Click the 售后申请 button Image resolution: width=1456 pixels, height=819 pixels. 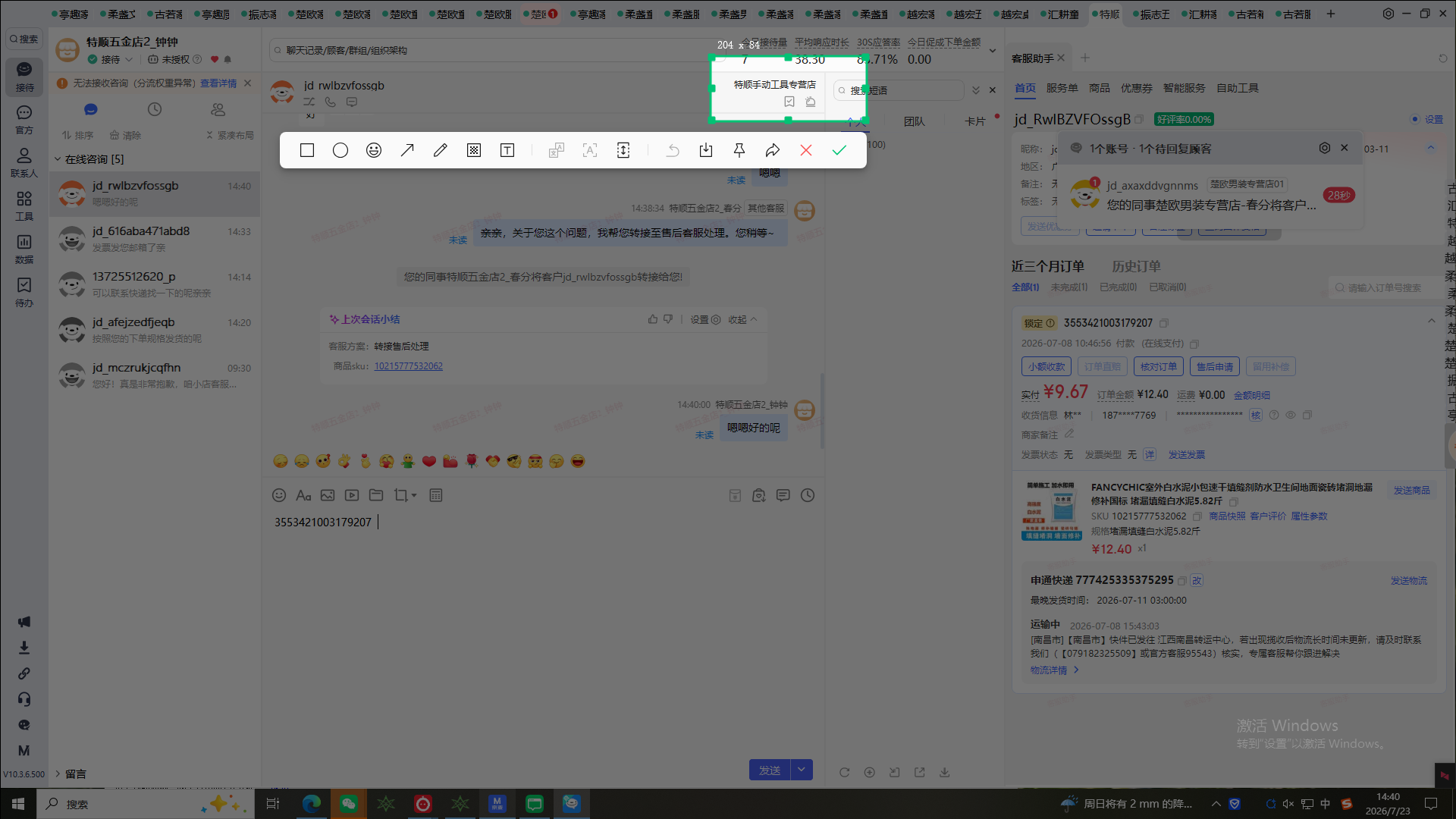pos(1215,367)
